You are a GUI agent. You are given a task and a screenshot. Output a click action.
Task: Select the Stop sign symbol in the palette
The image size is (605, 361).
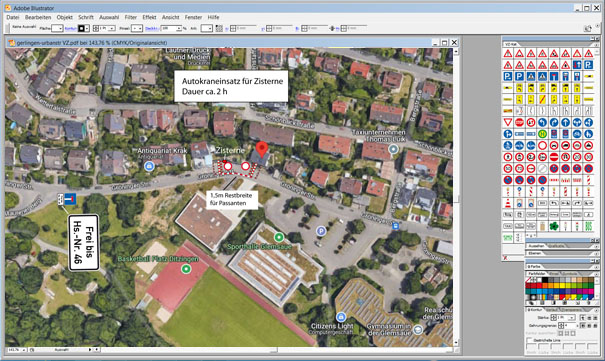point(520,122)
